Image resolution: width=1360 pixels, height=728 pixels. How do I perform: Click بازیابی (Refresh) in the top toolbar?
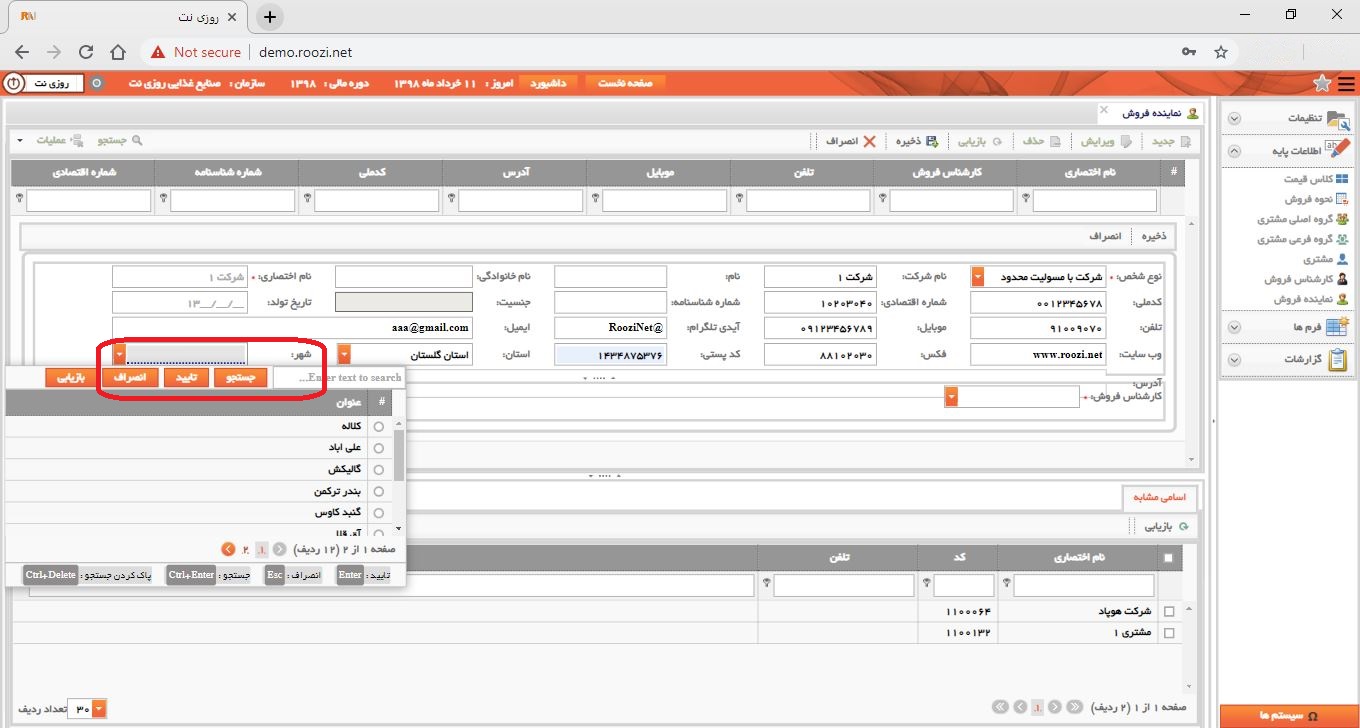[x=981, y=141]
